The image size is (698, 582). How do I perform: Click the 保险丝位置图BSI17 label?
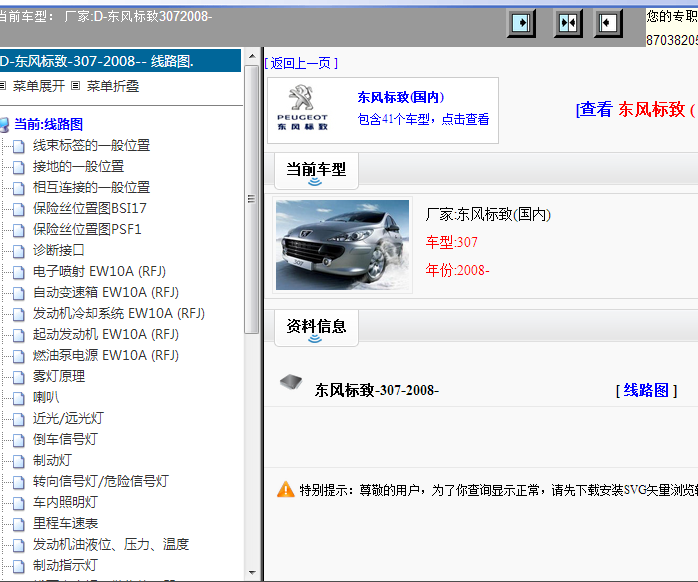tap(89, 208)
